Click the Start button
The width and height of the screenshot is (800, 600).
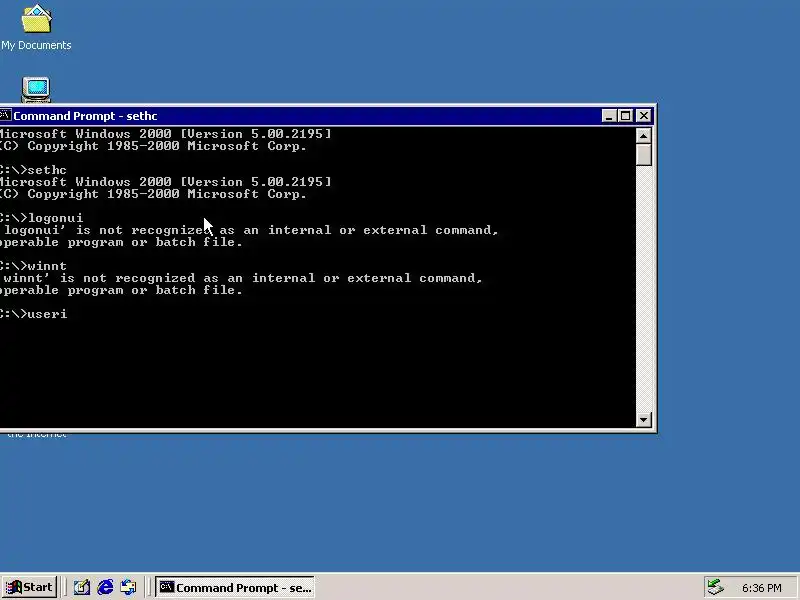30,587
